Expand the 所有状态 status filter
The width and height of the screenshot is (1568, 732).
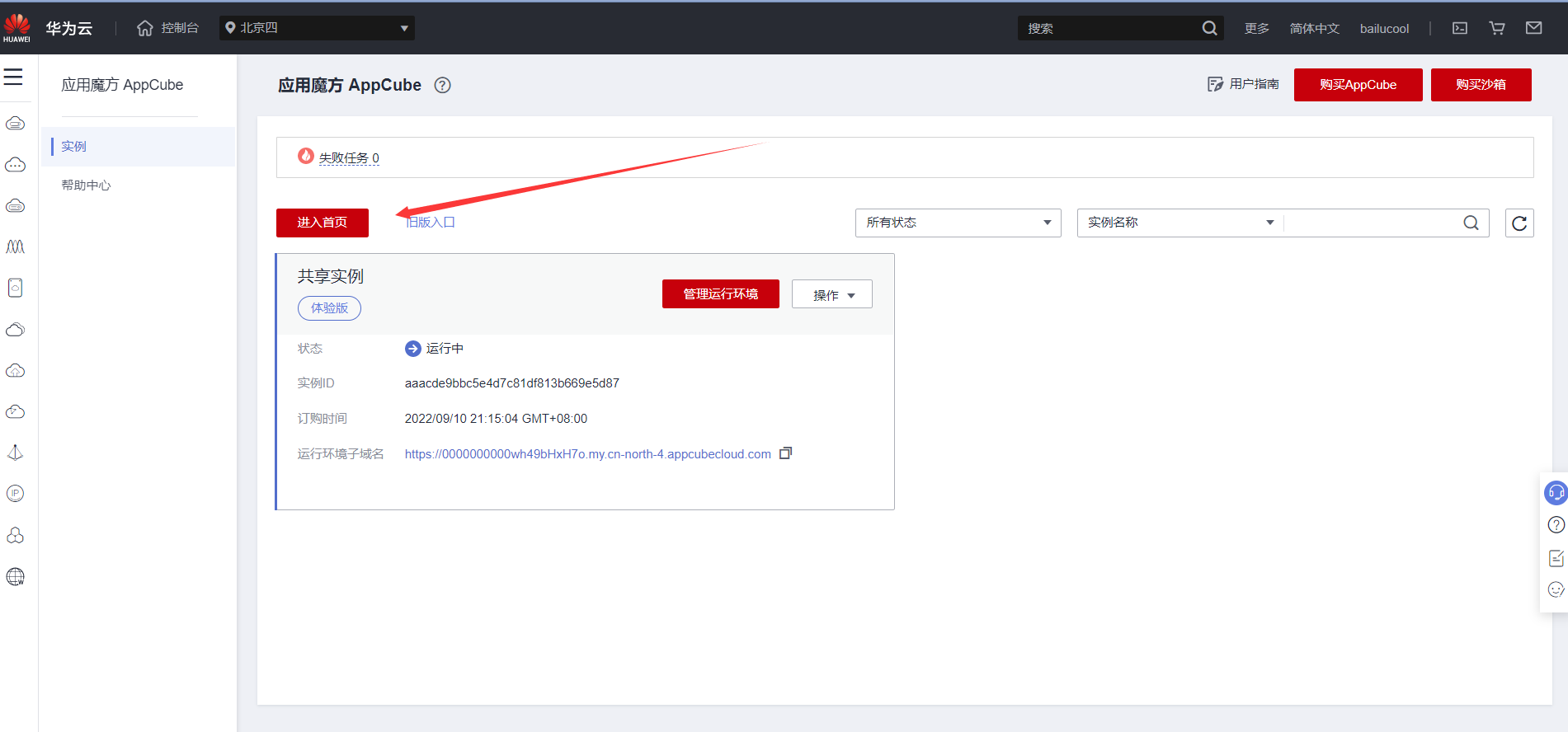(x=958, y=223)
